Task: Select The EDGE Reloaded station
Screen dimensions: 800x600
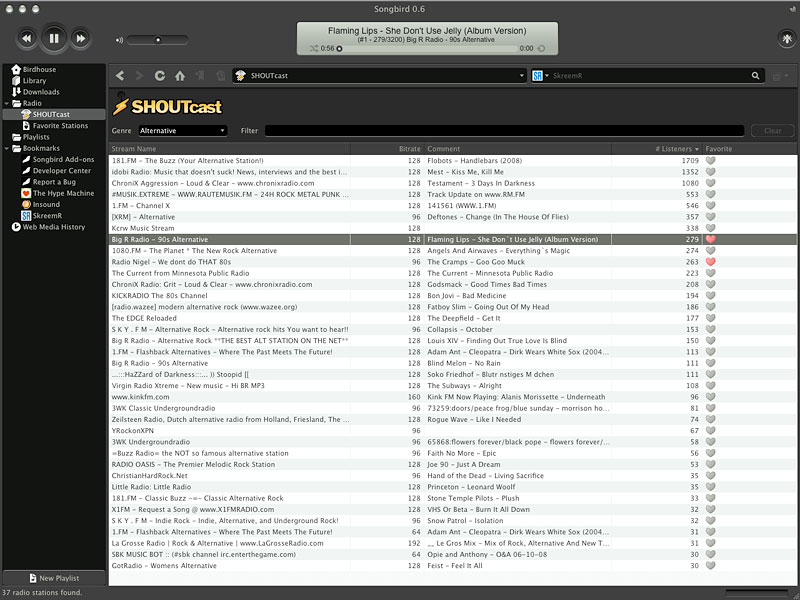Action: 453,318
